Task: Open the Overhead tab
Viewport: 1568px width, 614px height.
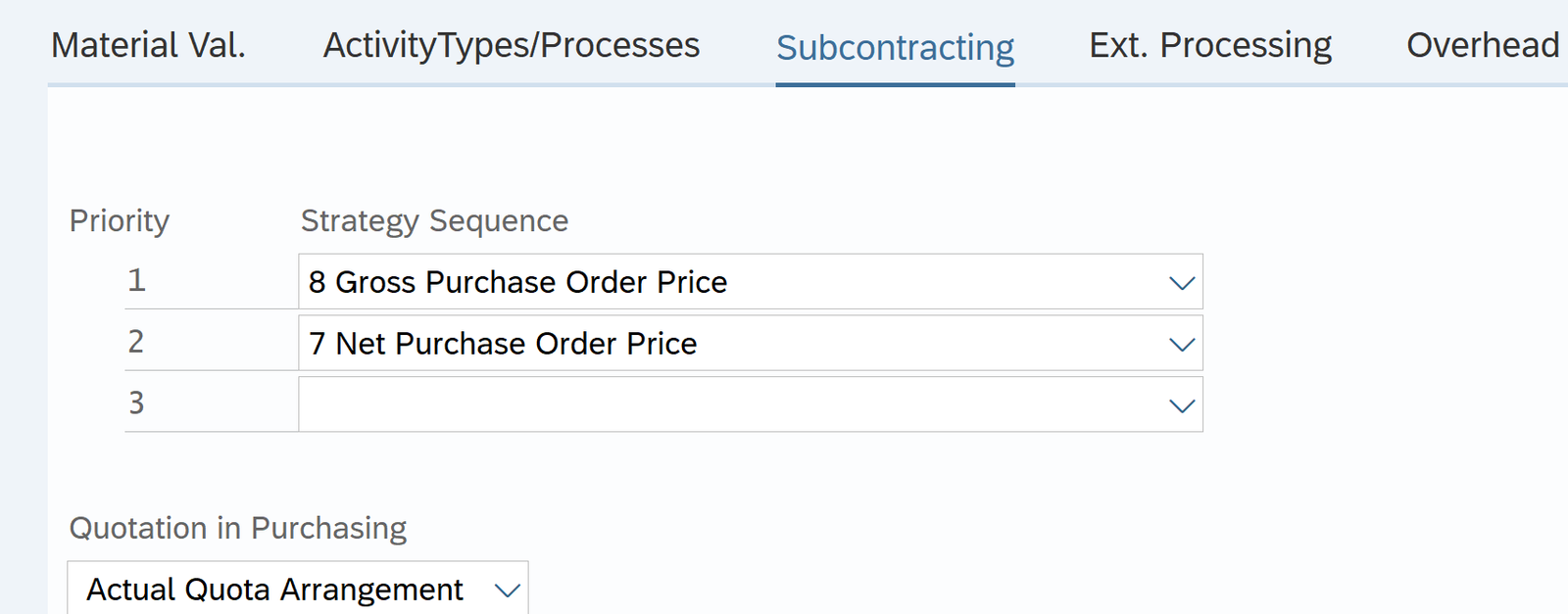Action: click(1482, 45)
